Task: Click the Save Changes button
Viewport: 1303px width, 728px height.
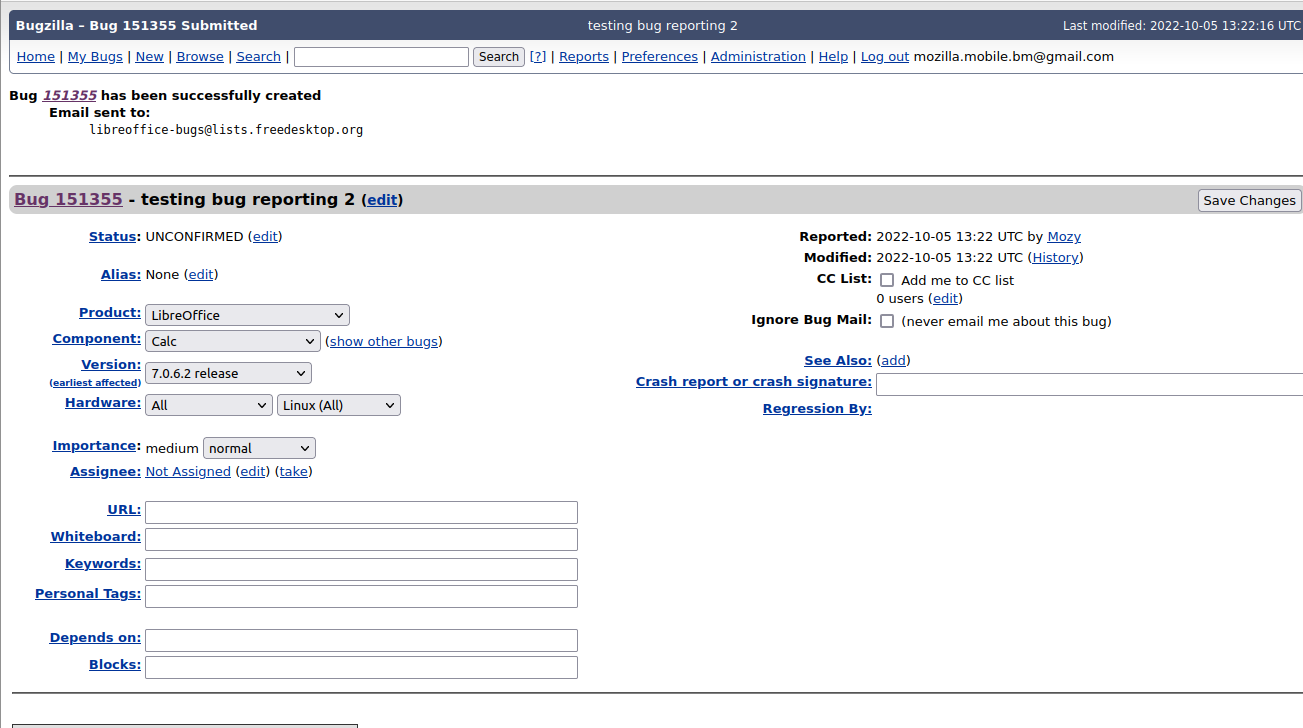Action: point(1248,200)
